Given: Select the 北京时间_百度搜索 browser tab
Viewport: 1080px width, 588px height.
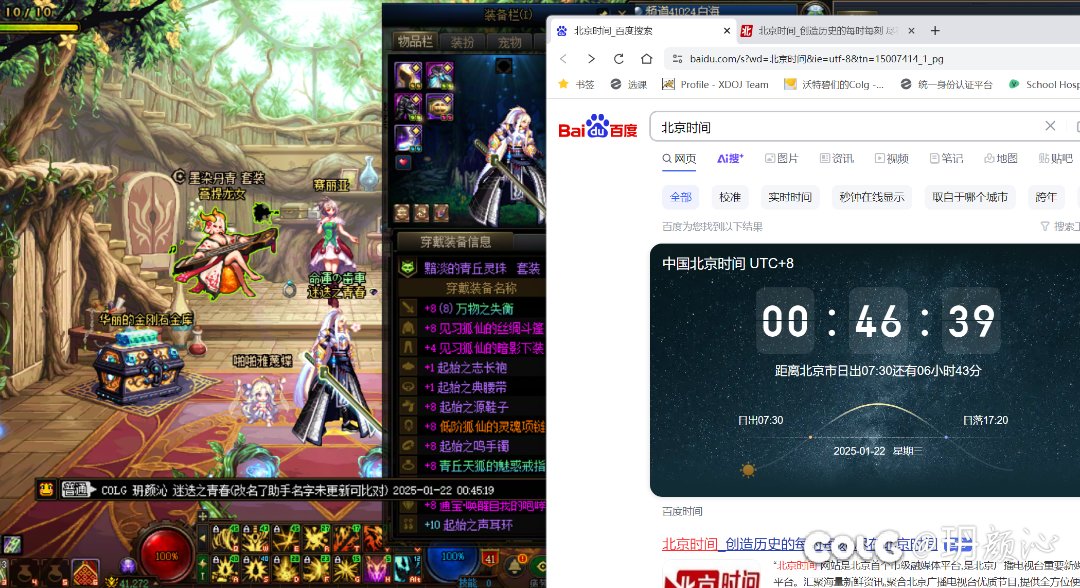Looking at the screenshot, I should coord(643,30).
